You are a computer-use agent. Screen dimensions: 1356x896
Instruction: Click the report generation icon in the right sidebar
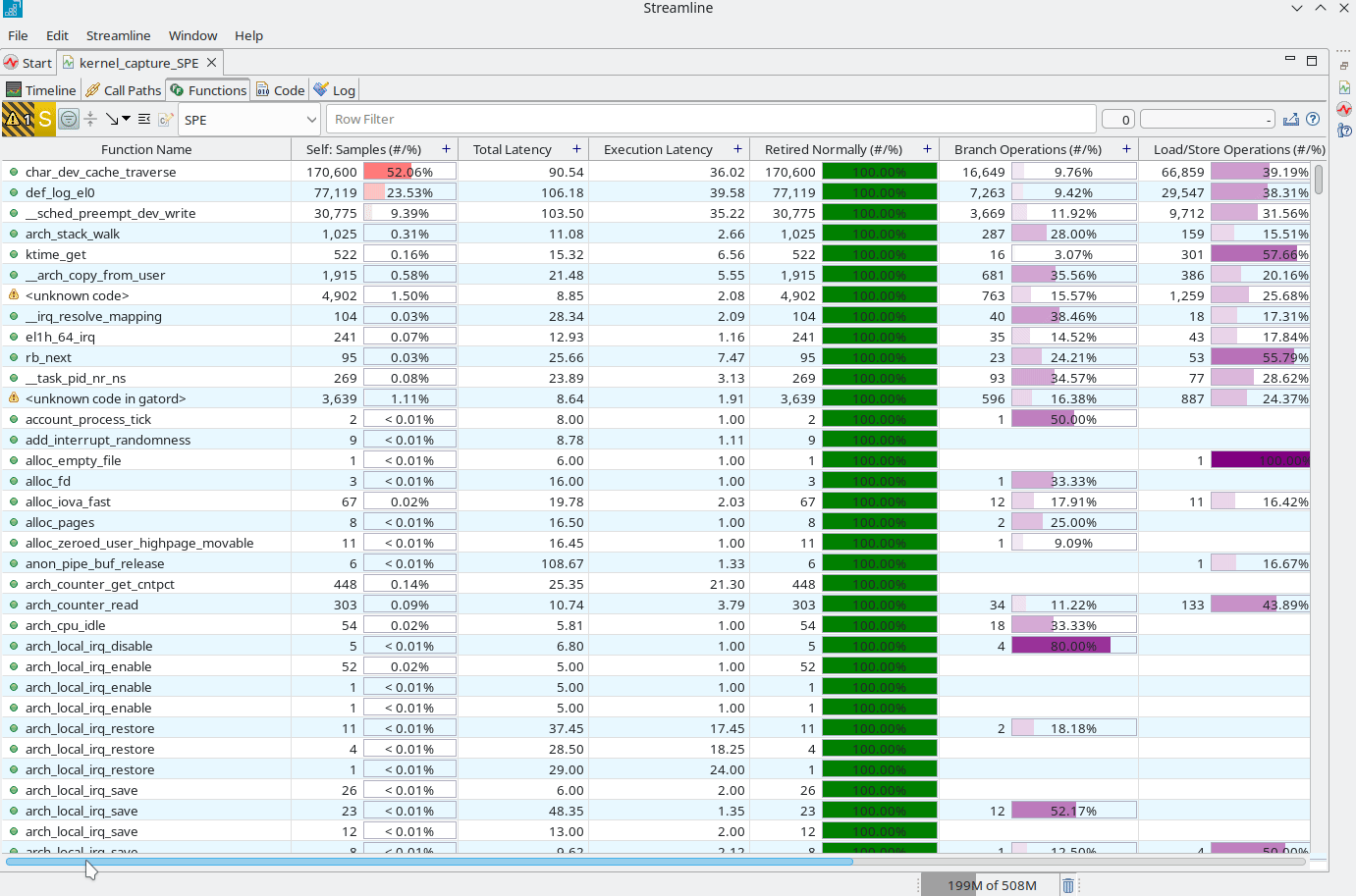[1344, 87]
